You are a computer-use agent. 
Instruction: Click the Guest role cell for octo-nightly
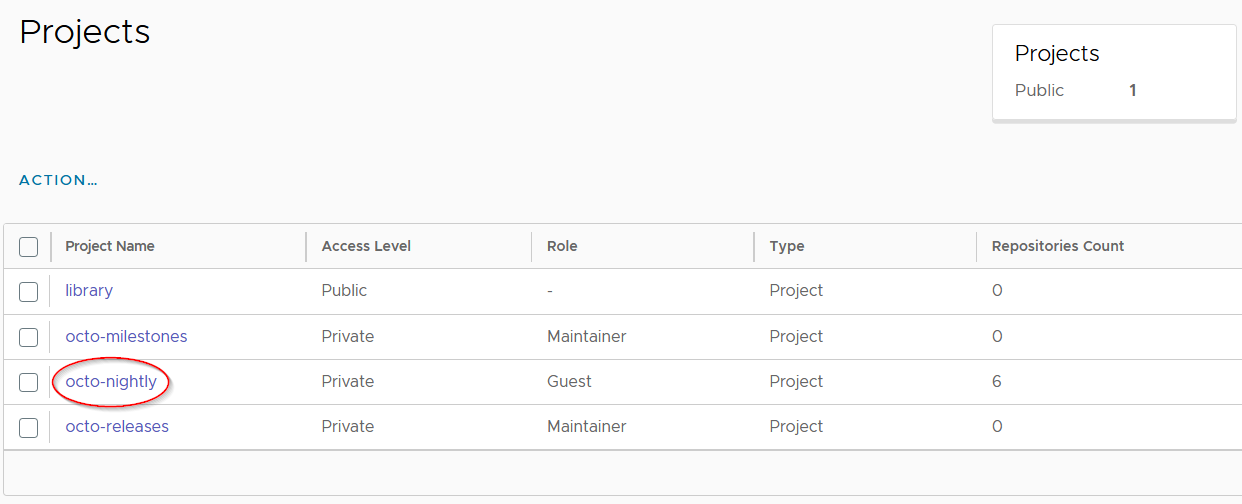[x=569, y=382]
